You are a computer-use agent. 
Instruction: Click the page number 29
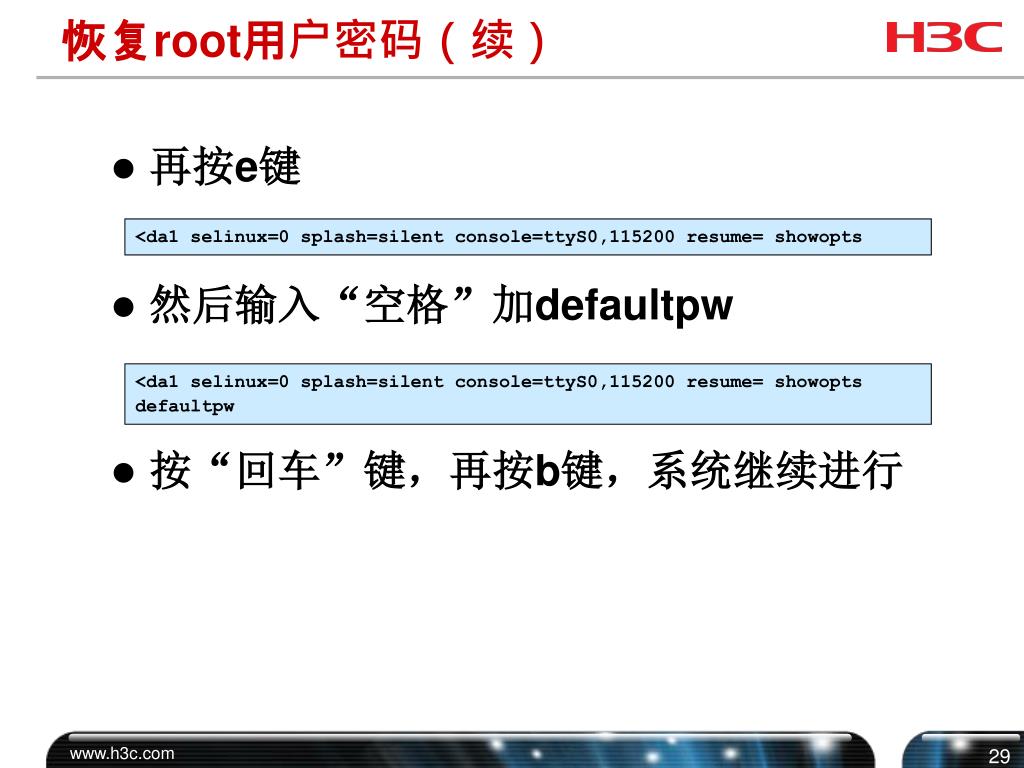click(x=999, y=756)
